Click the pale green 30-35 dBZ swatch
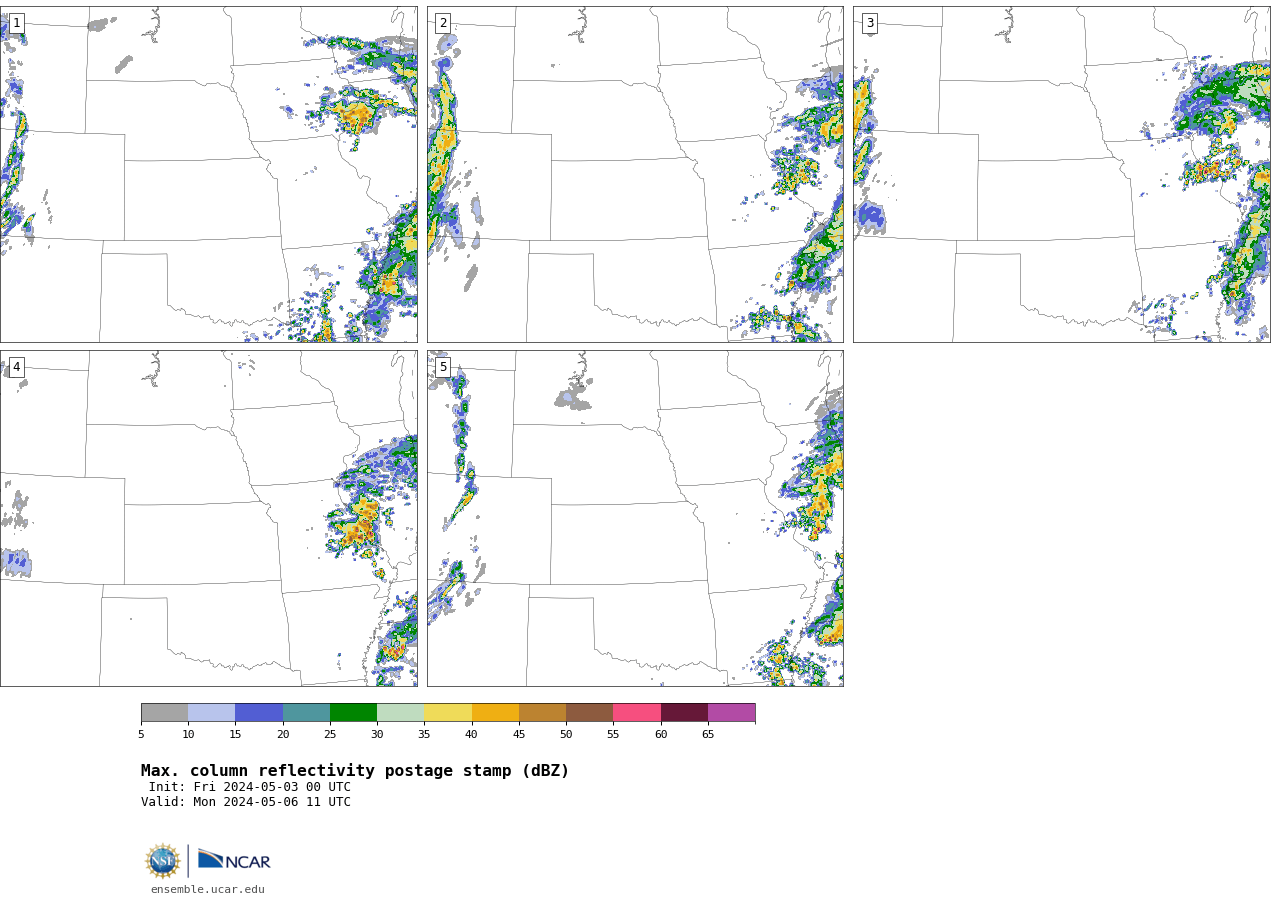Image resolution: width=1280 pixels, height=901 pixels. (x=401, y=713)
